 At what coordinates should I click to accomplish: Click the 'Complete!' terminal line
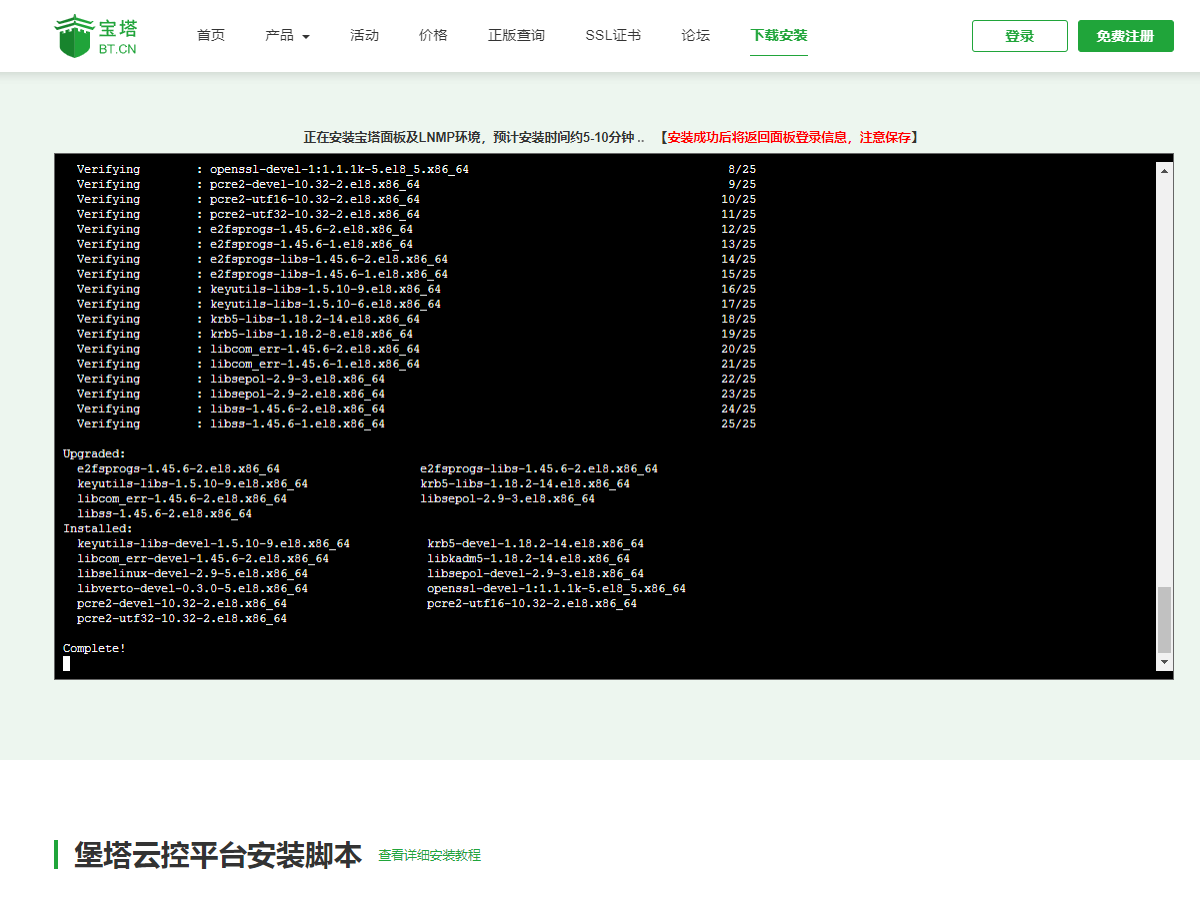tap(95, 648)
